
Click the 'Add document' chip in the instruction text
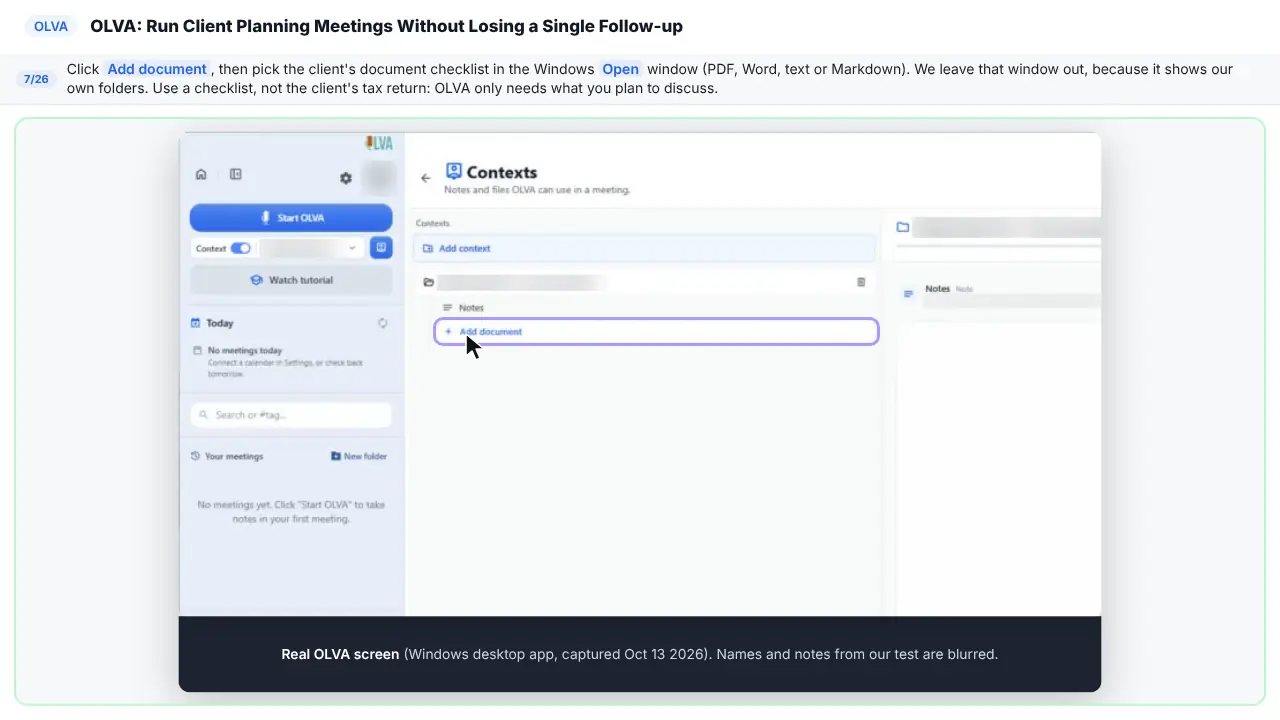tap(157, 69)
